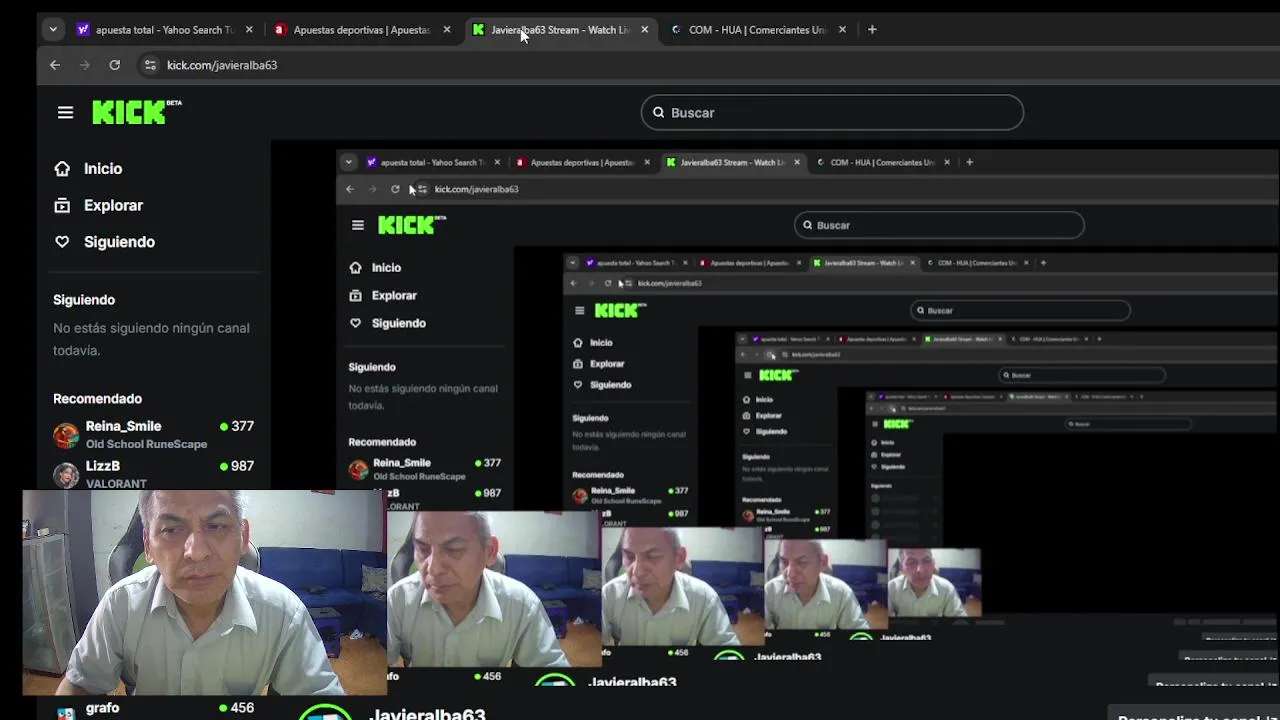1280x720 pixels.
Task: Reload the kick.com page
Action: point(115,65)
